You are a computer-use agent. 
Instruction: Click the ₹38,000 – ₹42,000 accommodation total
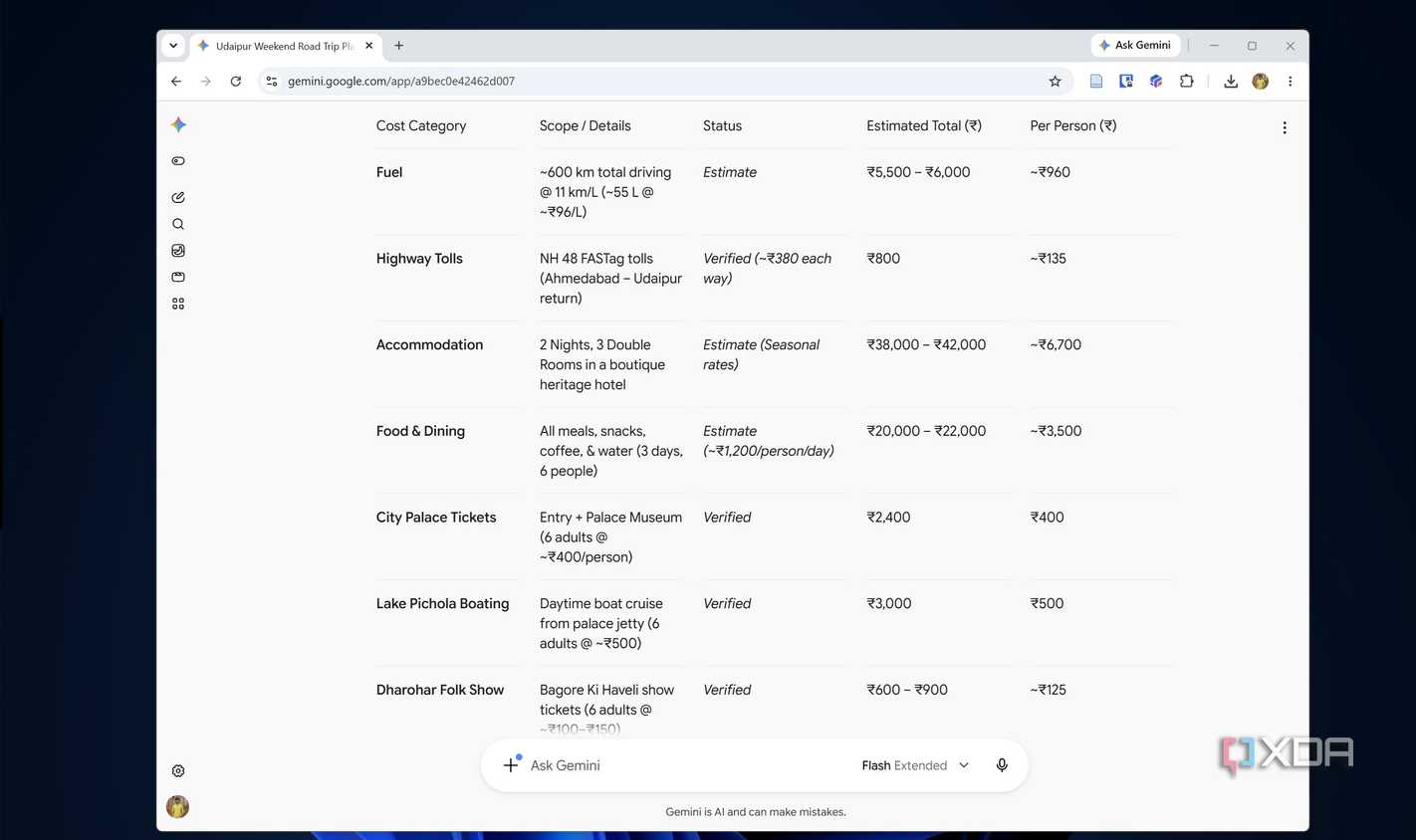[926, 345]
